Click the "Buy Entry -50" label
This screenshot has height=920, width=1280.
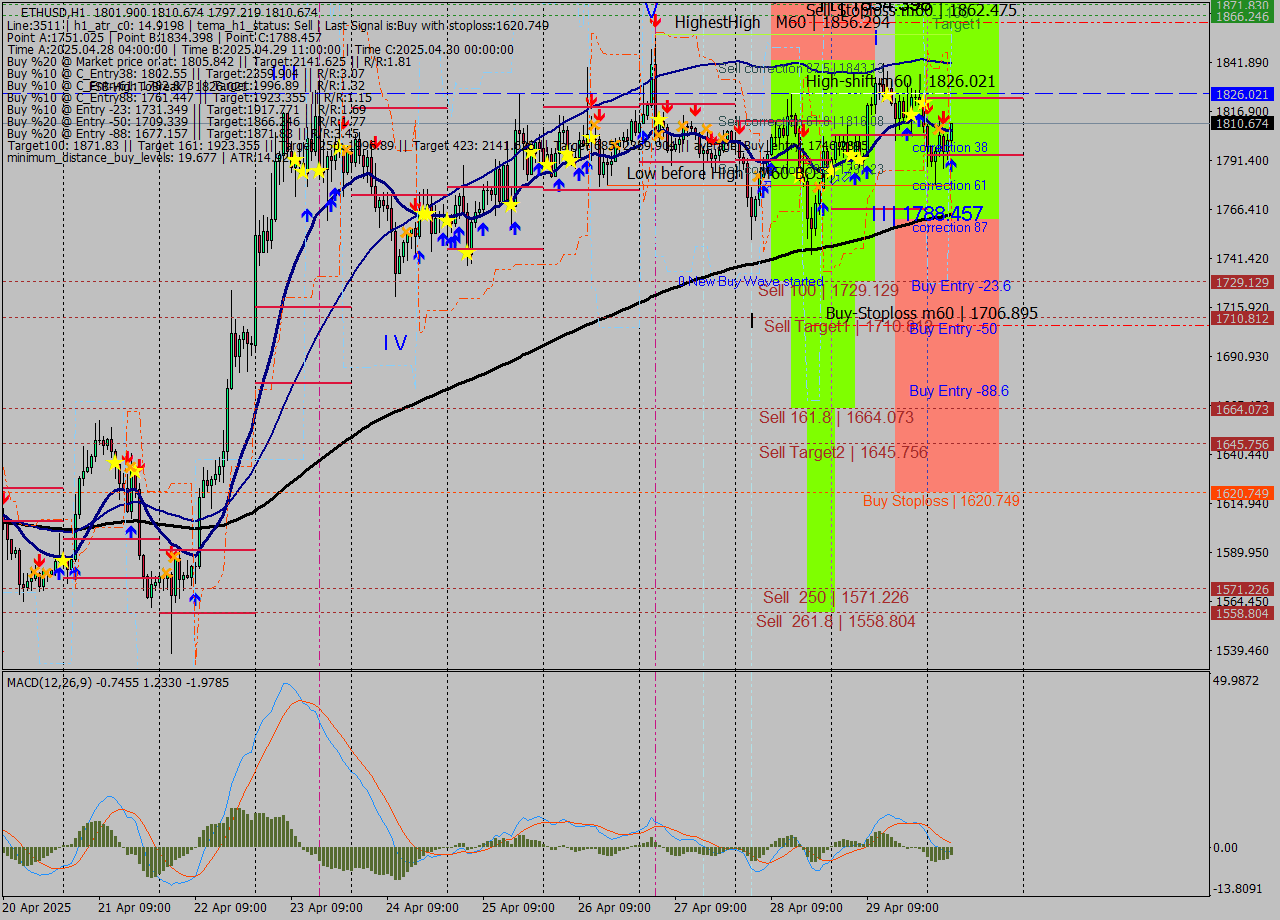click(953, 329)
